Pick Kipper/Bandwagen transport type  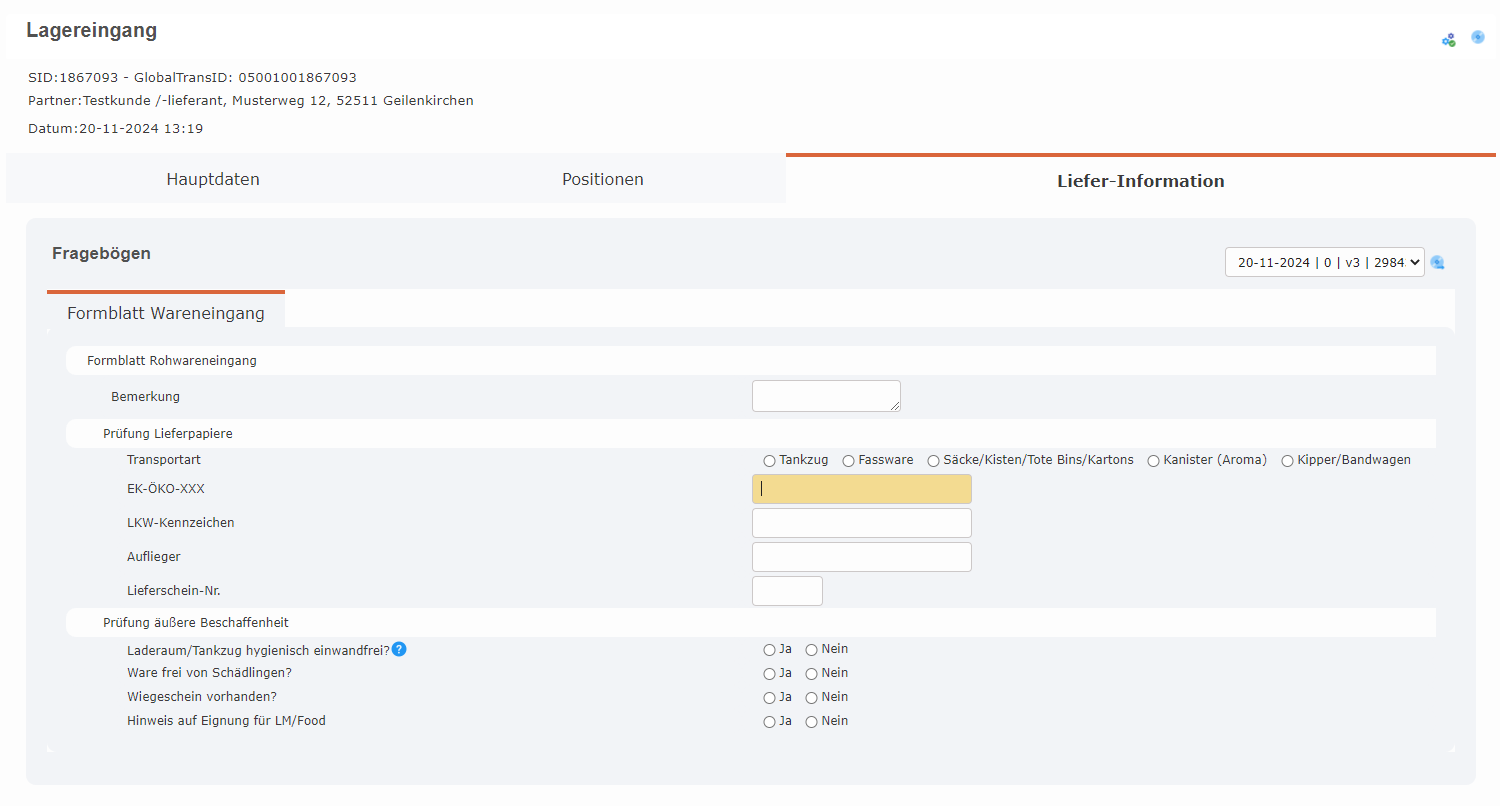pos(1287,461)
